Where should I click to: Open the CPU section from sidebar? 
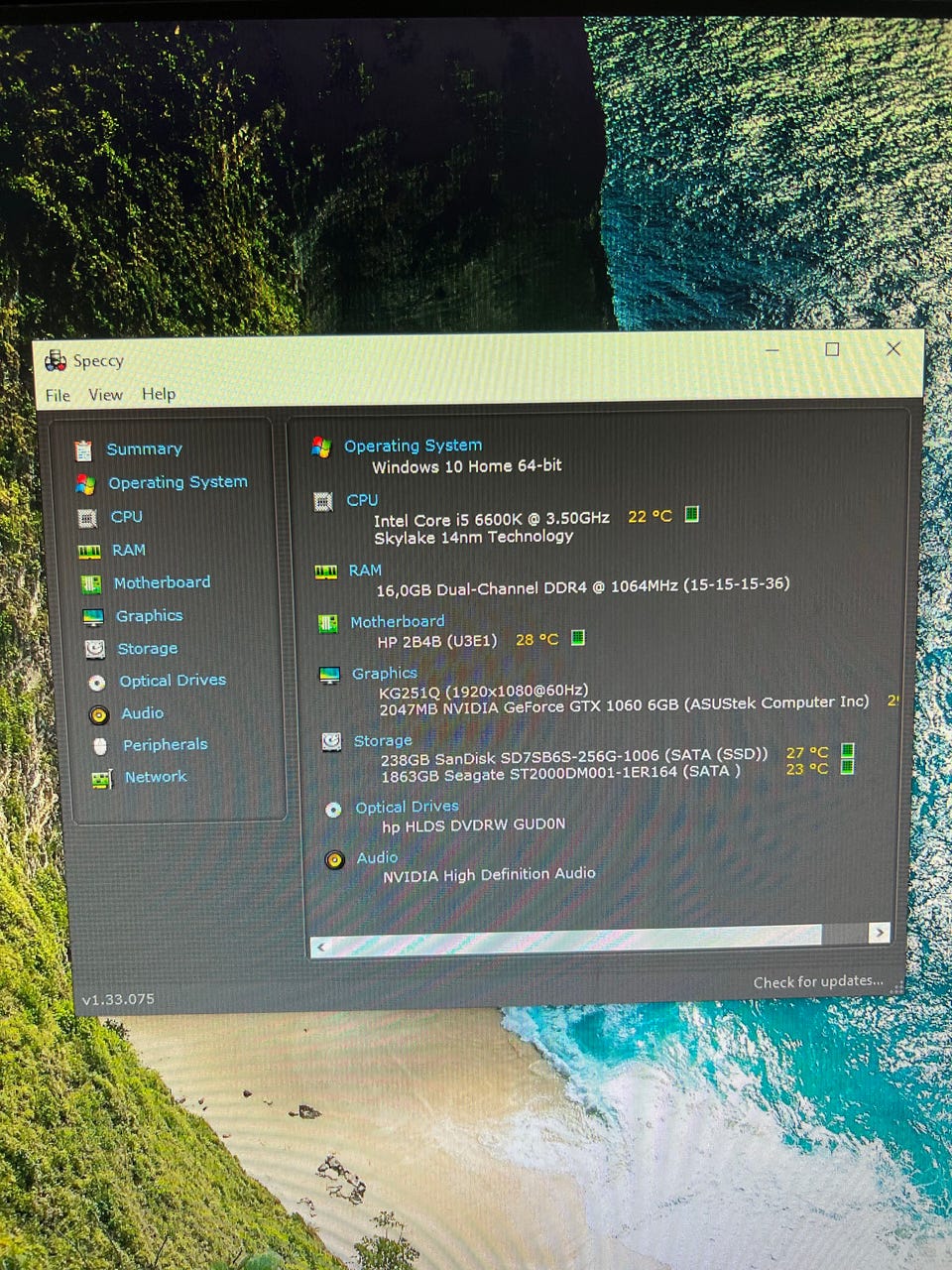[126, 516]
